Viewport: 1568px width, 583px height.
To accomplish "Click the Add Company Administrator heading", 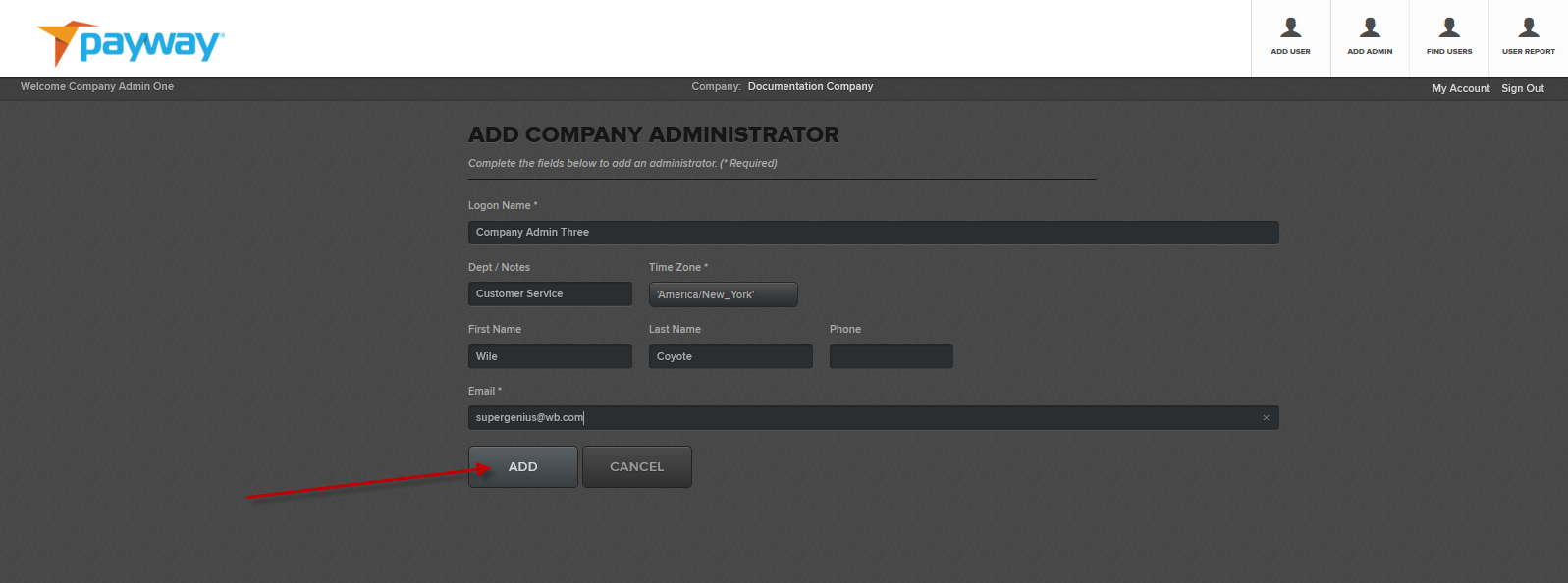I will click(x=653, y=134).
